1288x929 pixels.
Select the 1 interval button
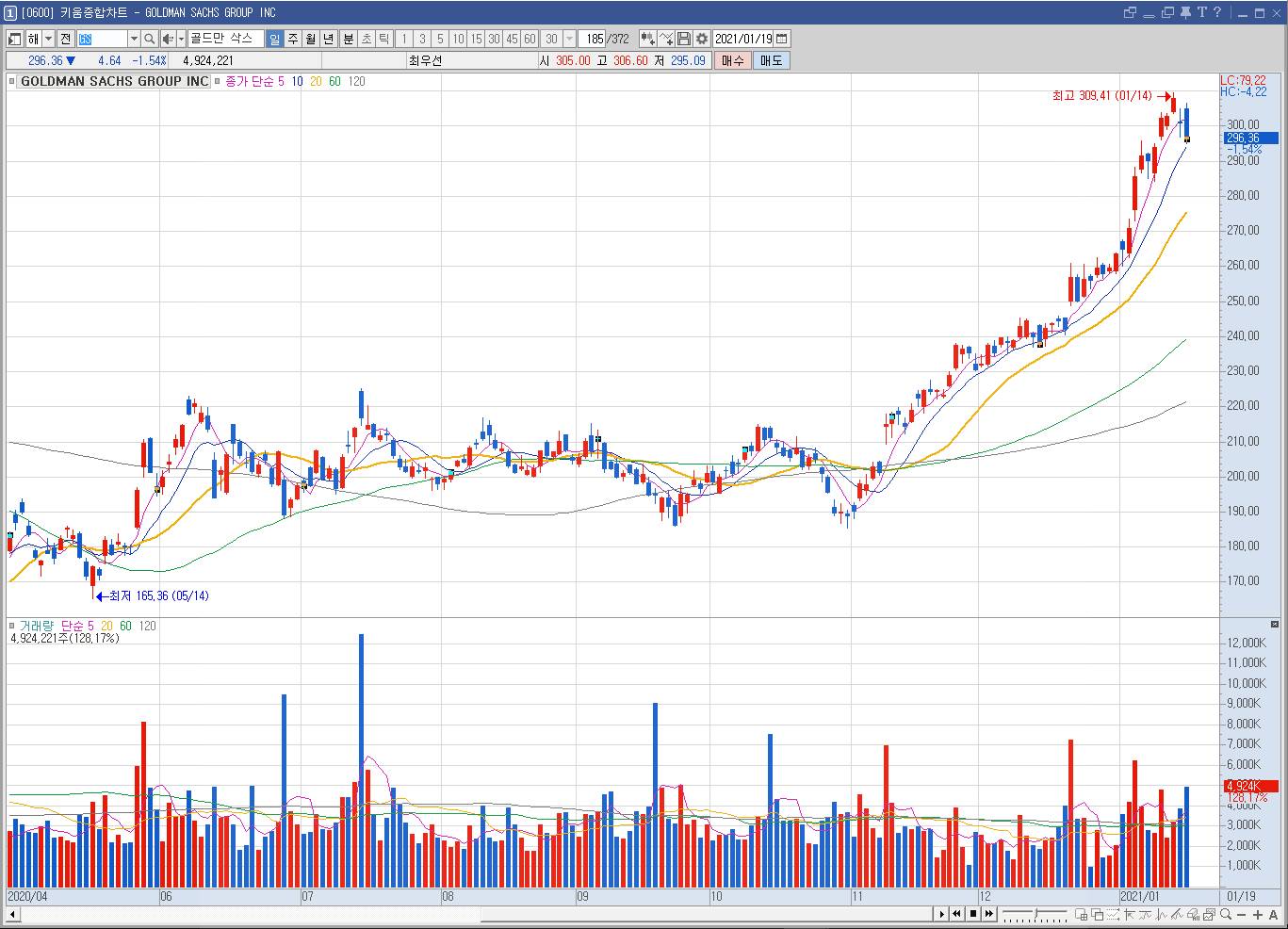coord(404,39)
